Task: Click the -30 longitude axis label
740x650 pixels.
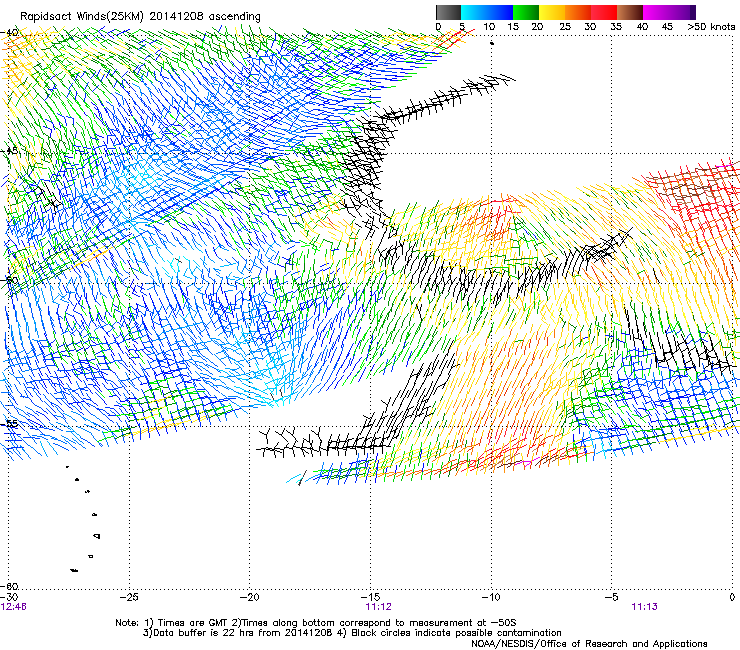Action: 9,597
